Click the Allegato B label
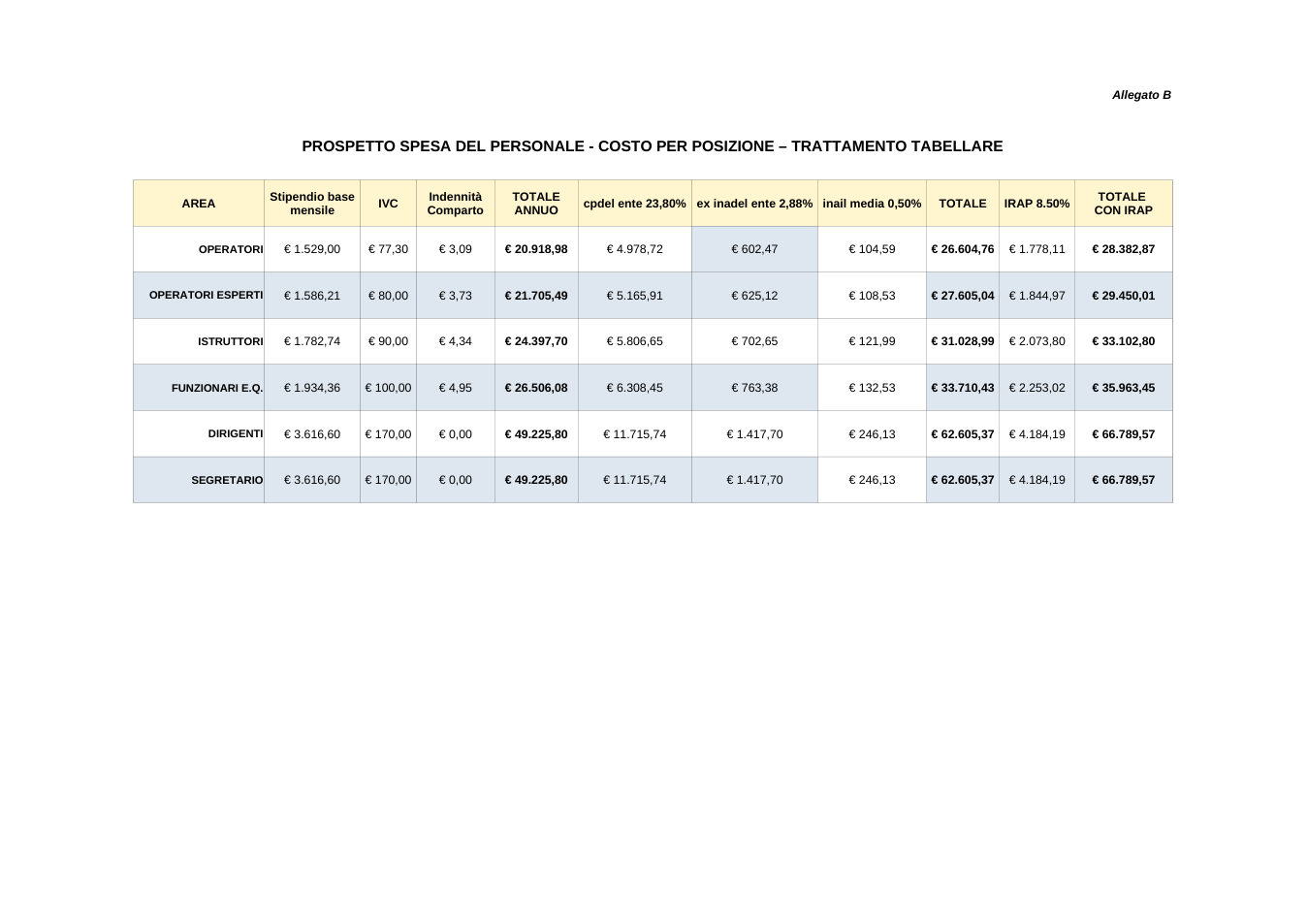The image size is (1307, 924). (x=1141, y=95)
